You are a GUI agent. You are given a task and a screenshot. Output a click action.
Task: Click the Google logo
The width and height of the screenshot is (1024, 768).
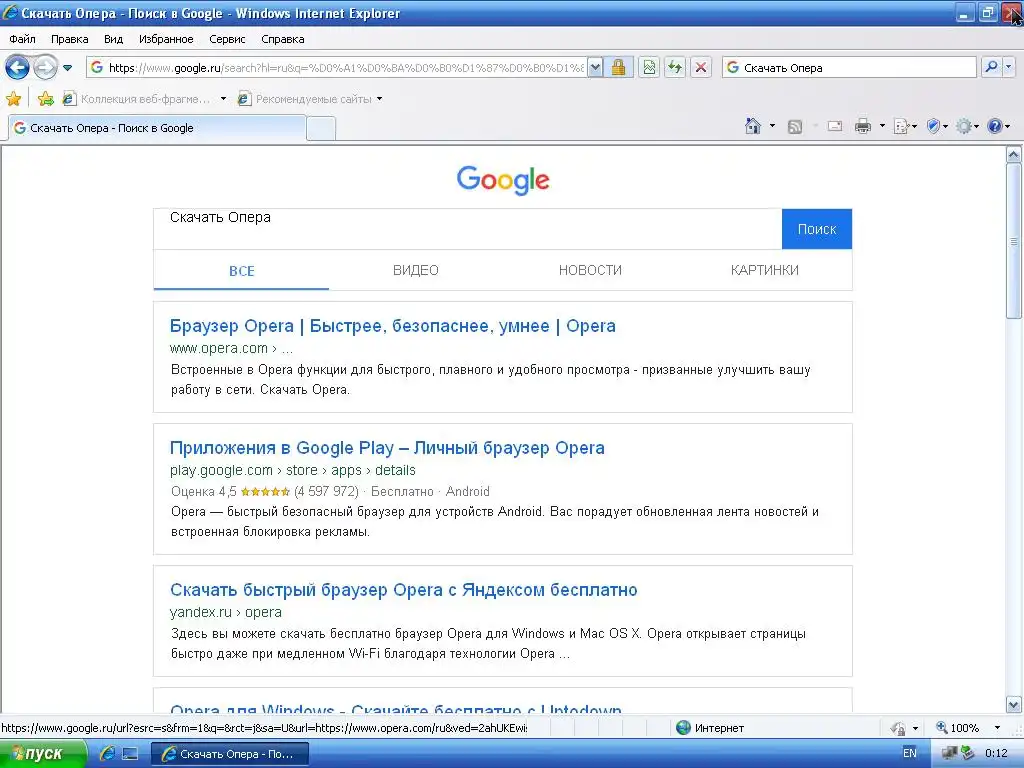[x=503, y=180]
